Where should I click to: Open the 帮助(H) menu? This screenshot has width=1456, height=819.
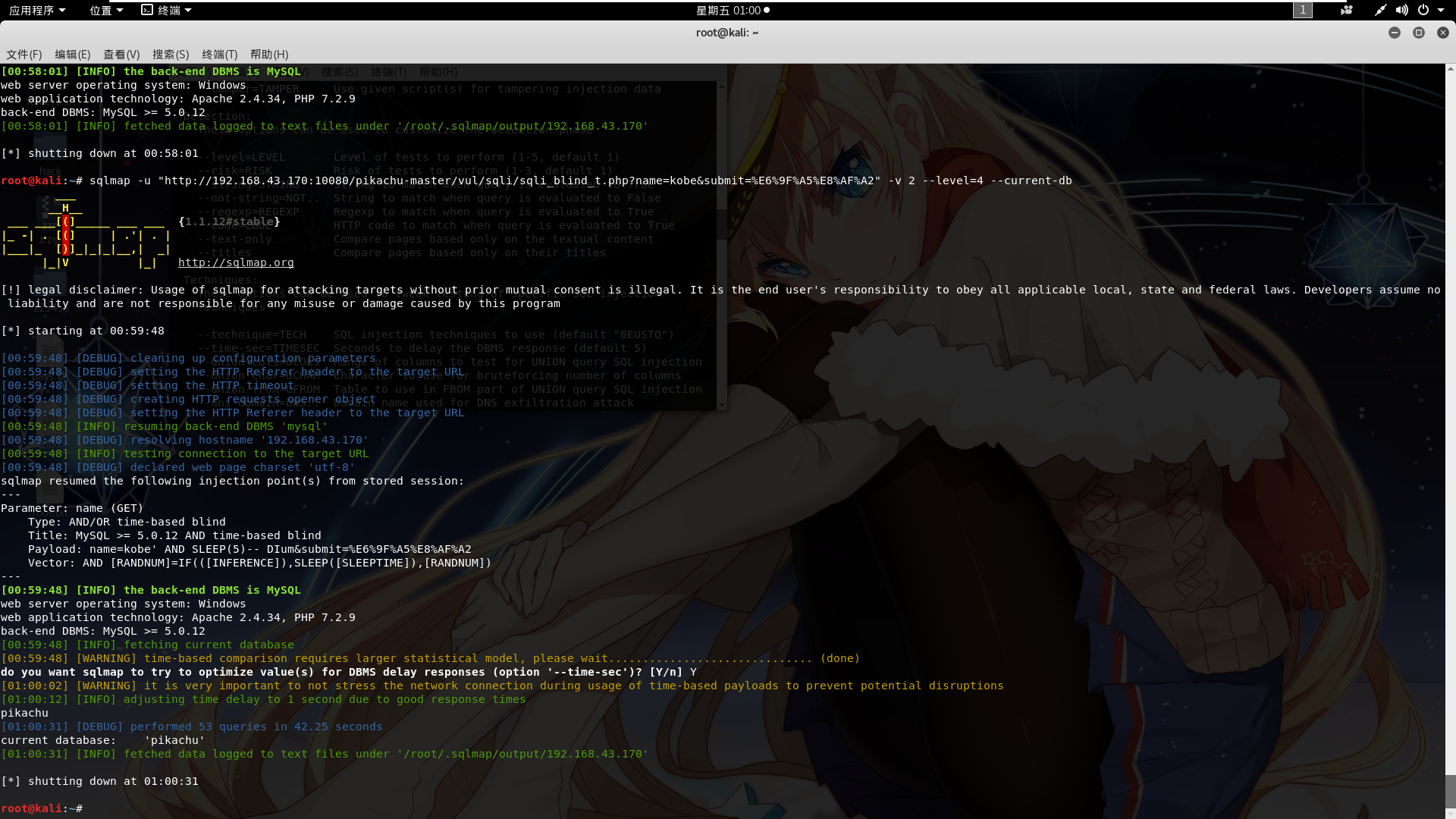click(268, 55)
